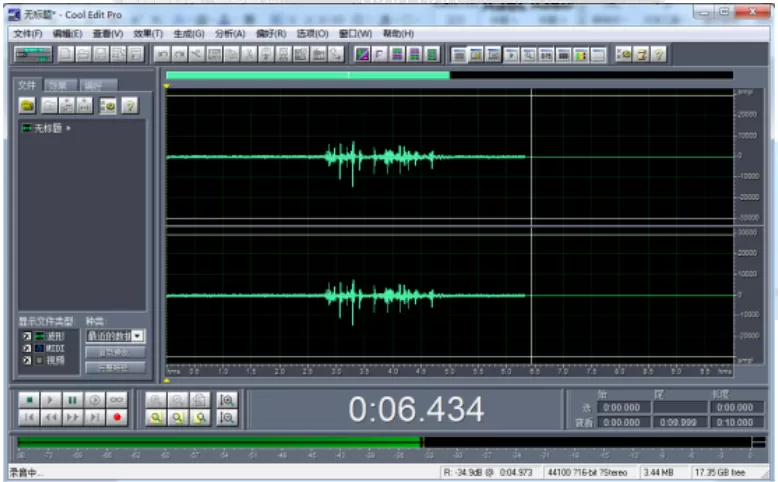The image size is (778, 482).
Task: Click the vertical Zoom Out icon
Action: (x=227, y=418)
